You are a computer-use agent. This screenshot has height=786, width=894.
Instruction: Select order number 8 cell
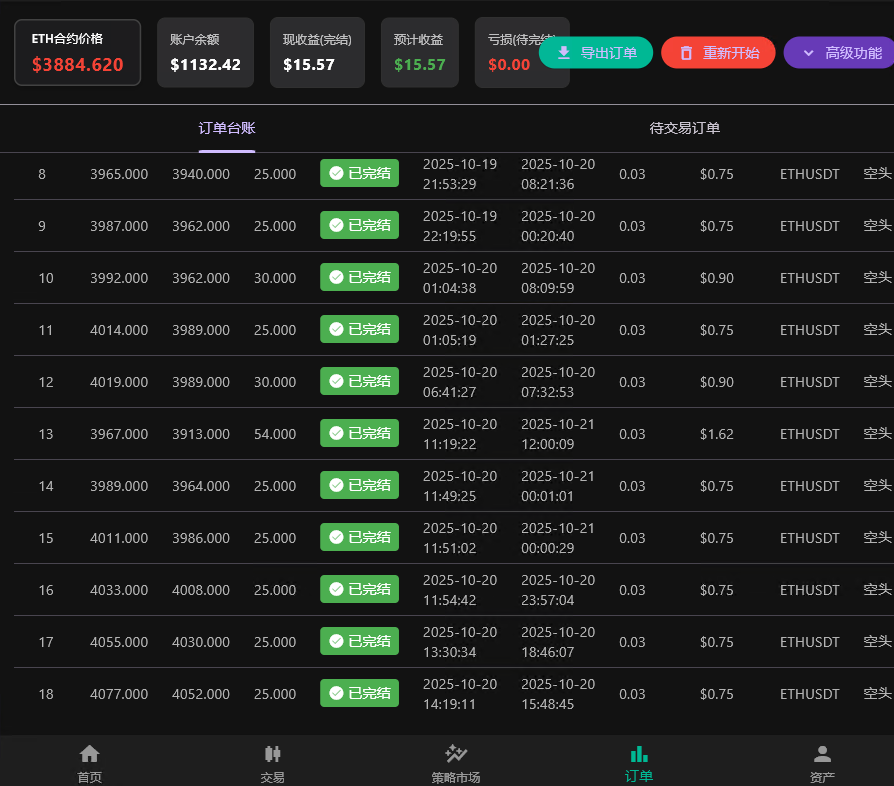pyautogui.click(x=42, y=174)
